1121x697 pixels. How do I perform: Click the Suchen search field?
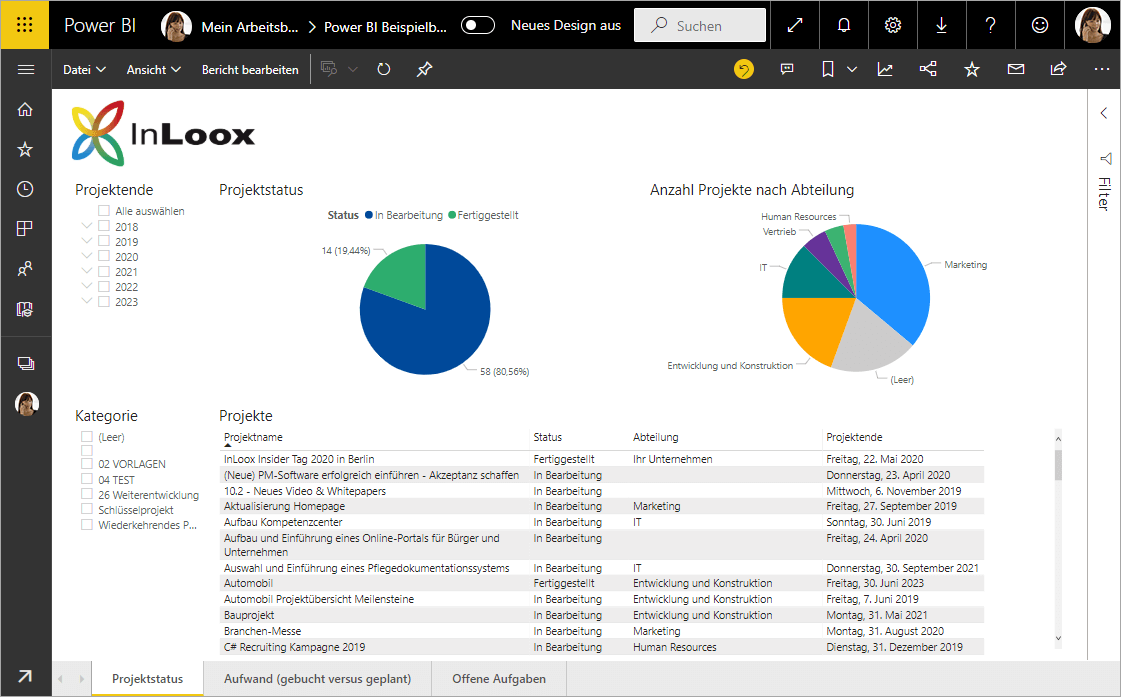[700, 26]
